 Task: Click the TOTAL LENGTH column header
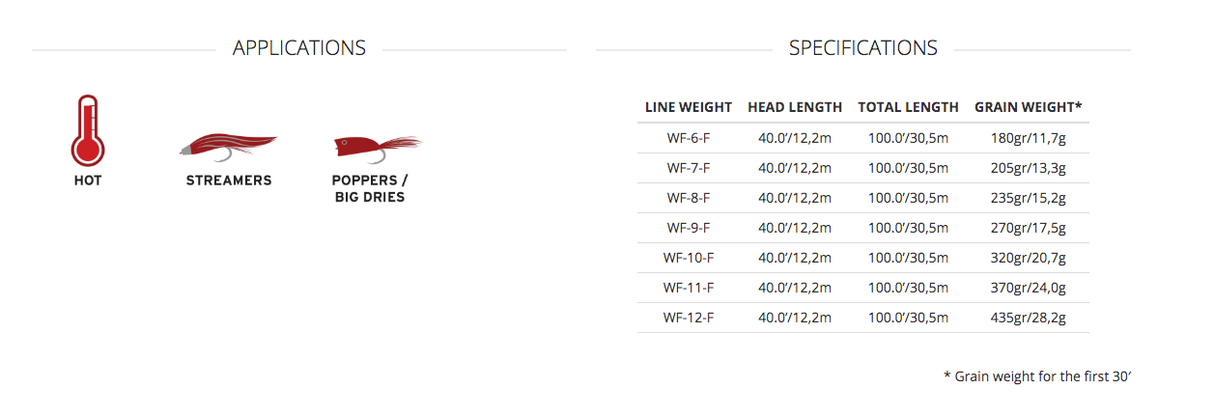[908, 107]
